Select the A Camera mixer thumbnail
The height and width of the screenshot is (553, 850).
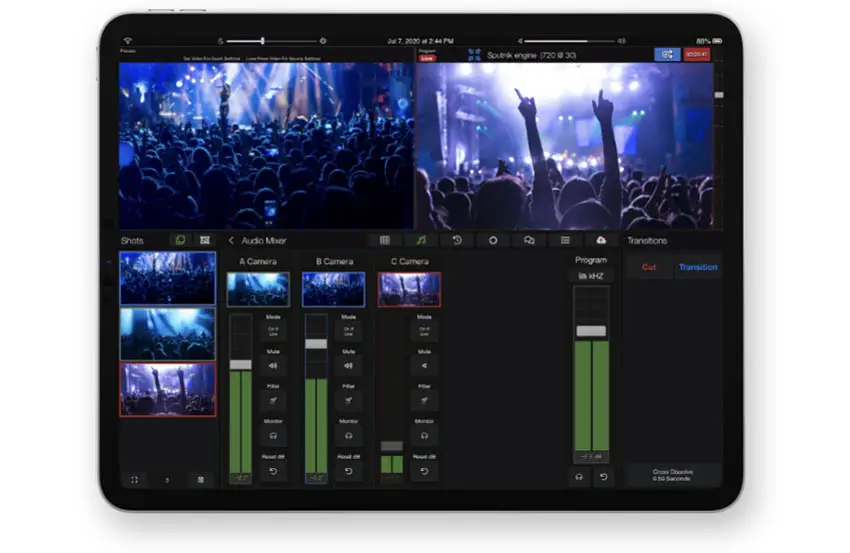pyautogui.click(x=258, y=290)
